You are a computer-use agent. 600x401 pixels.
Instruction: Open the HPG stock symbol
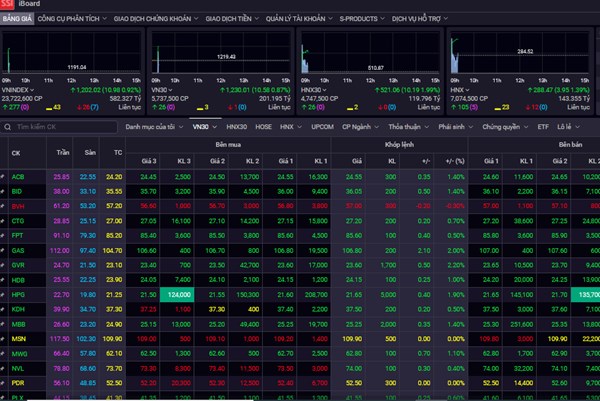coord(18,295)
